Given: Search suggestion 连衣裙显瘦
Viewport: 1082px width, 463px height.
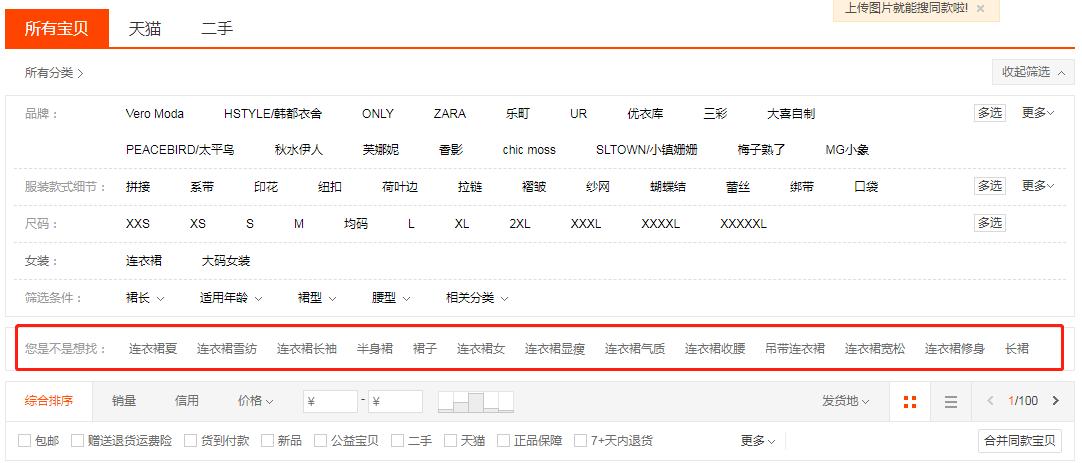Looking at the screenshot, I should [555, 349].
